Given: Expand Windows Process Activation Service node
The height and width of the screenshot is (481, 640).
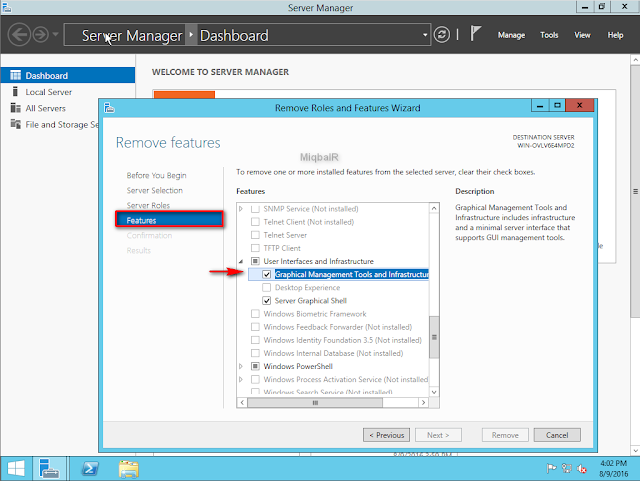Looking at the screenshot, I should pos(241,379).
